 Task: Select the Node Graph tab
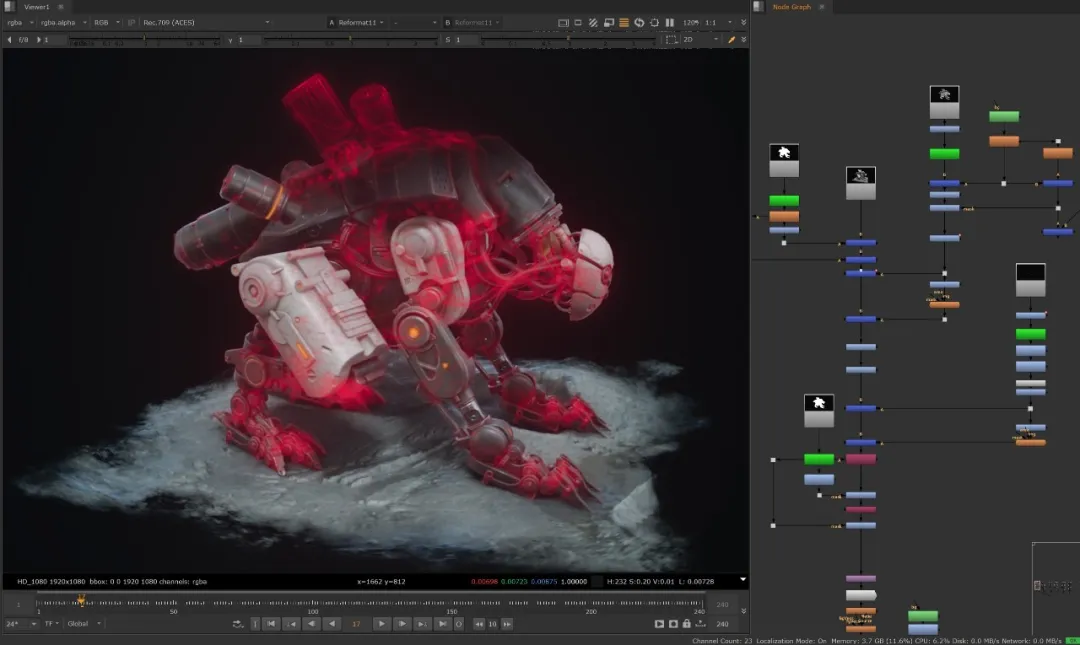pos(792,6)
